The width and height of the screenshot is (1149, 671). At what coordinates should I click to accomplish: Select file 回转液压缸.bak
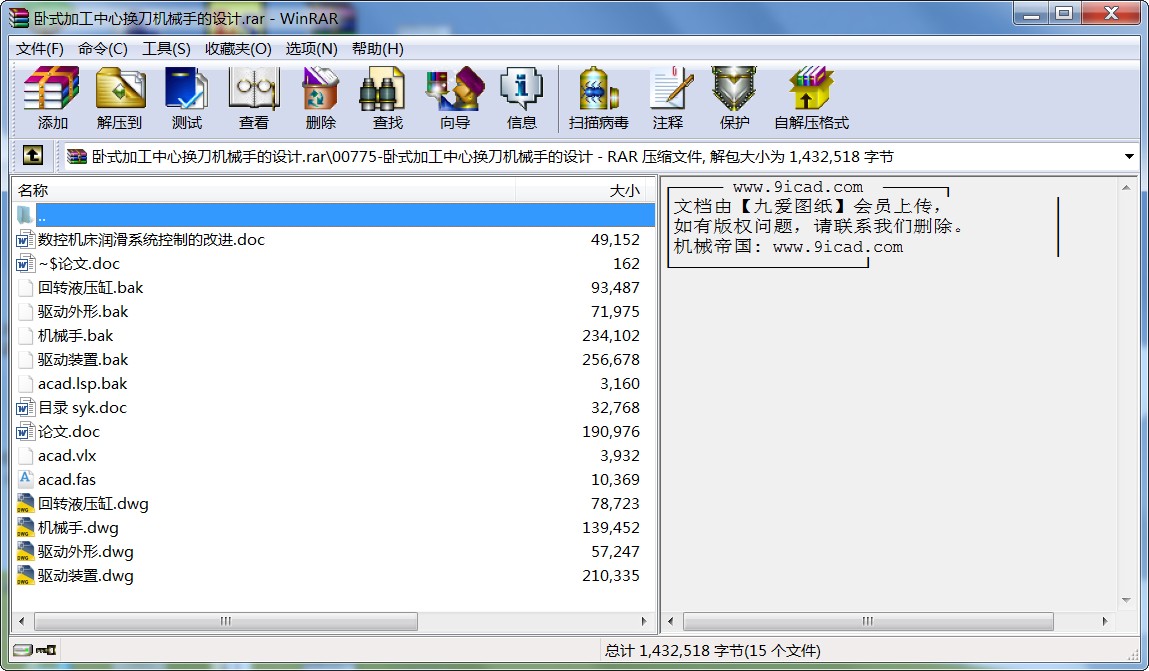pos(90,288)
